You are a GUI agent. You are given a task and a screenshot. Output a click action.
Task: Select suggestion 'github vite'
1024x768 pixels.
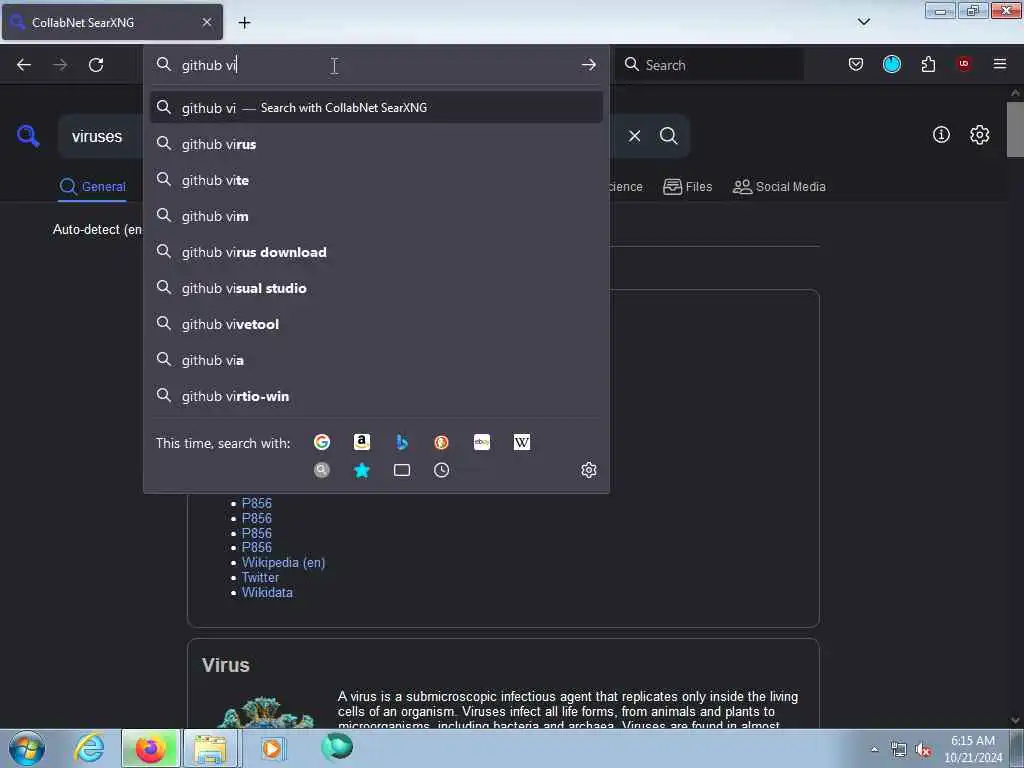(376, 180)
